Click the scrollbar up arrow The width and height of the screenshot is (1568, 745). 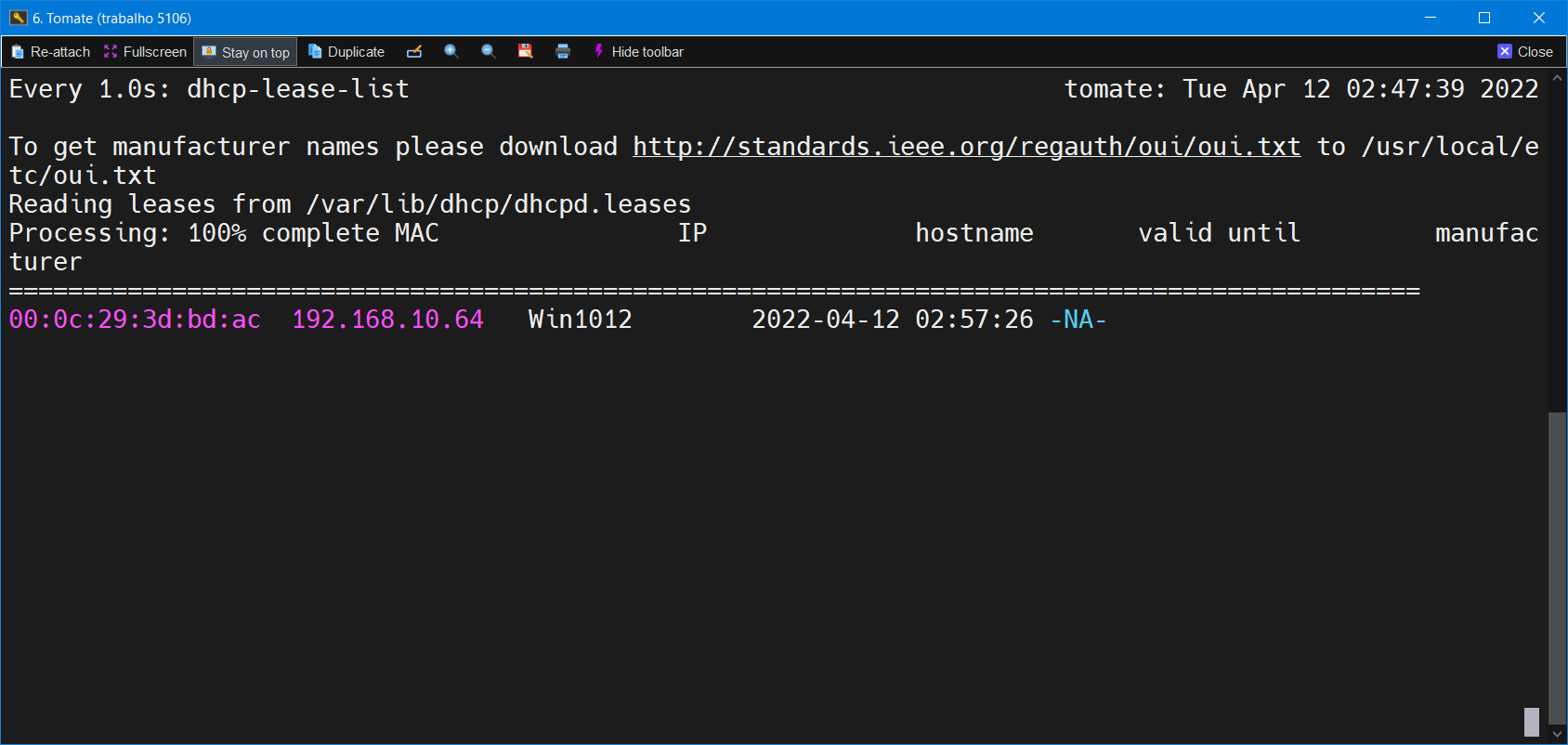(1558, 78)
